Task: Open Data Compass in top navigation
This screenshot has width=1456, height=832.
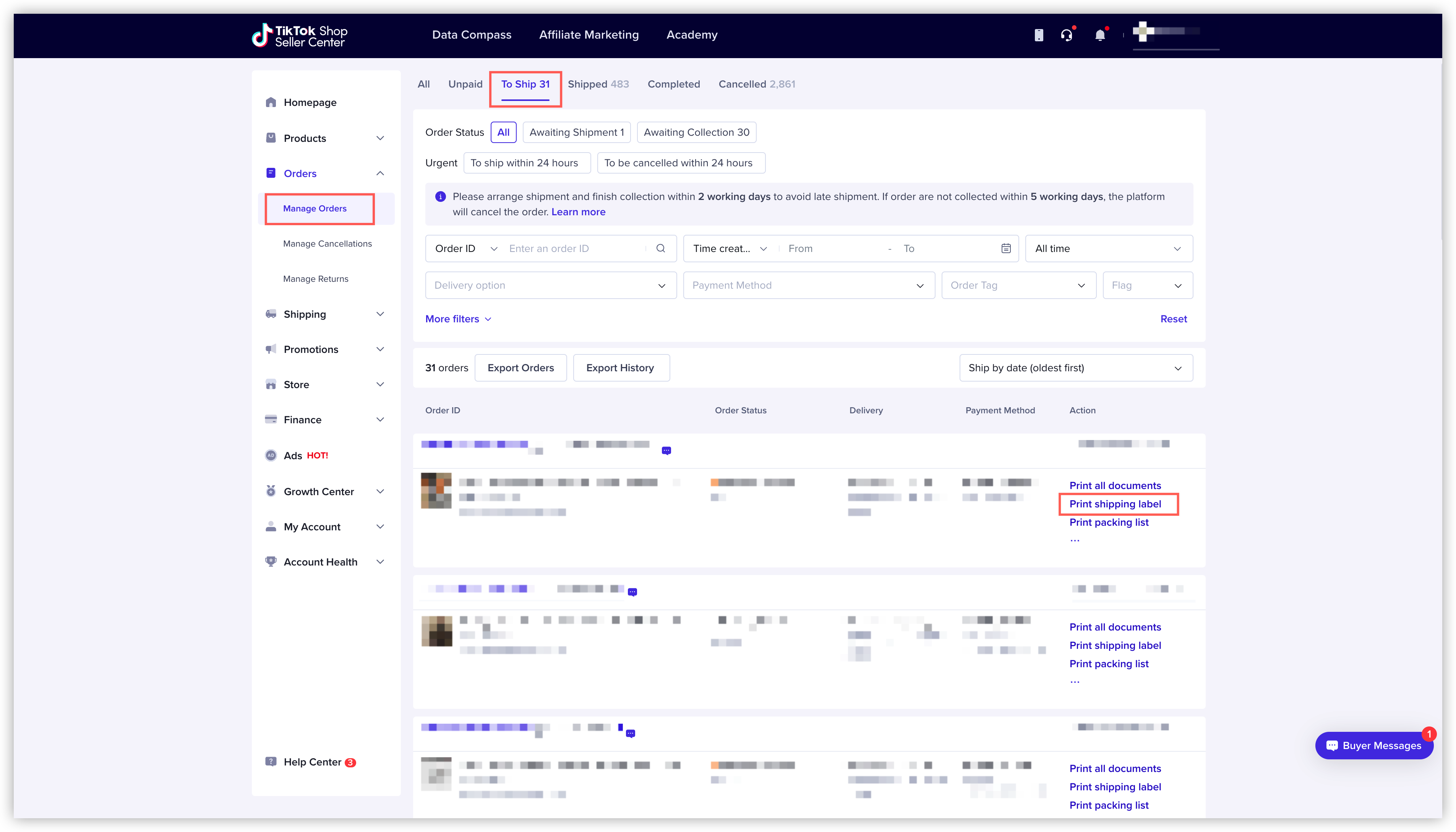Action: pyautogui.click(x=472, y=35)
